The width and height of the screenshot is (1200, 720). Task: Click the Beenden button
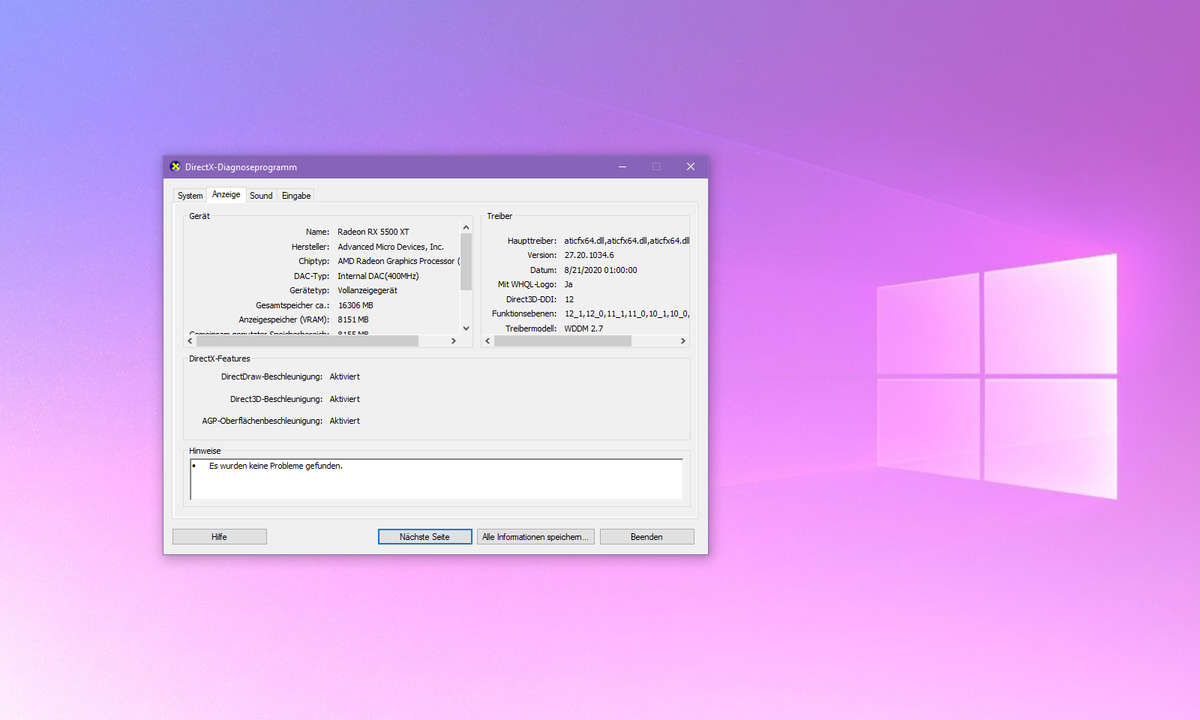(x=646, y=537)
